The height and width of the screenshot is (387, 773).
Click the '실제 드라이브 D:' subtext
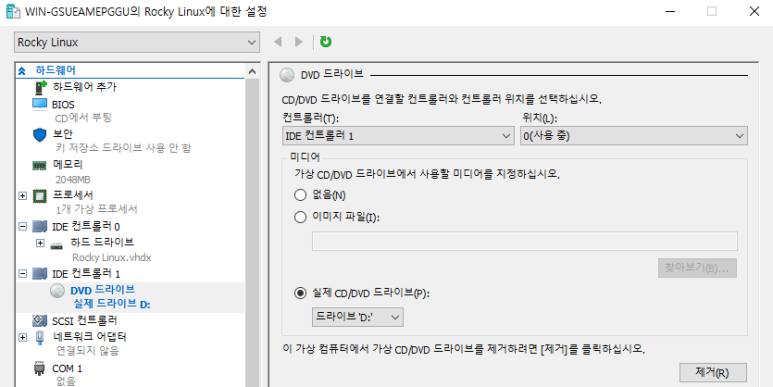pyautogui.click(x=112, y=304)
